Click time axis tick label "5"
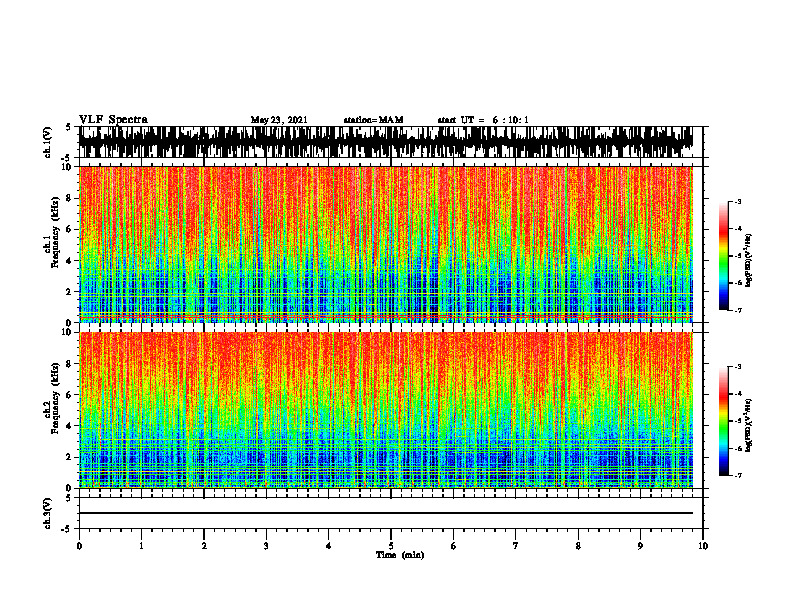This screenshot has height=612, width=792. click(x=391, y=546)
